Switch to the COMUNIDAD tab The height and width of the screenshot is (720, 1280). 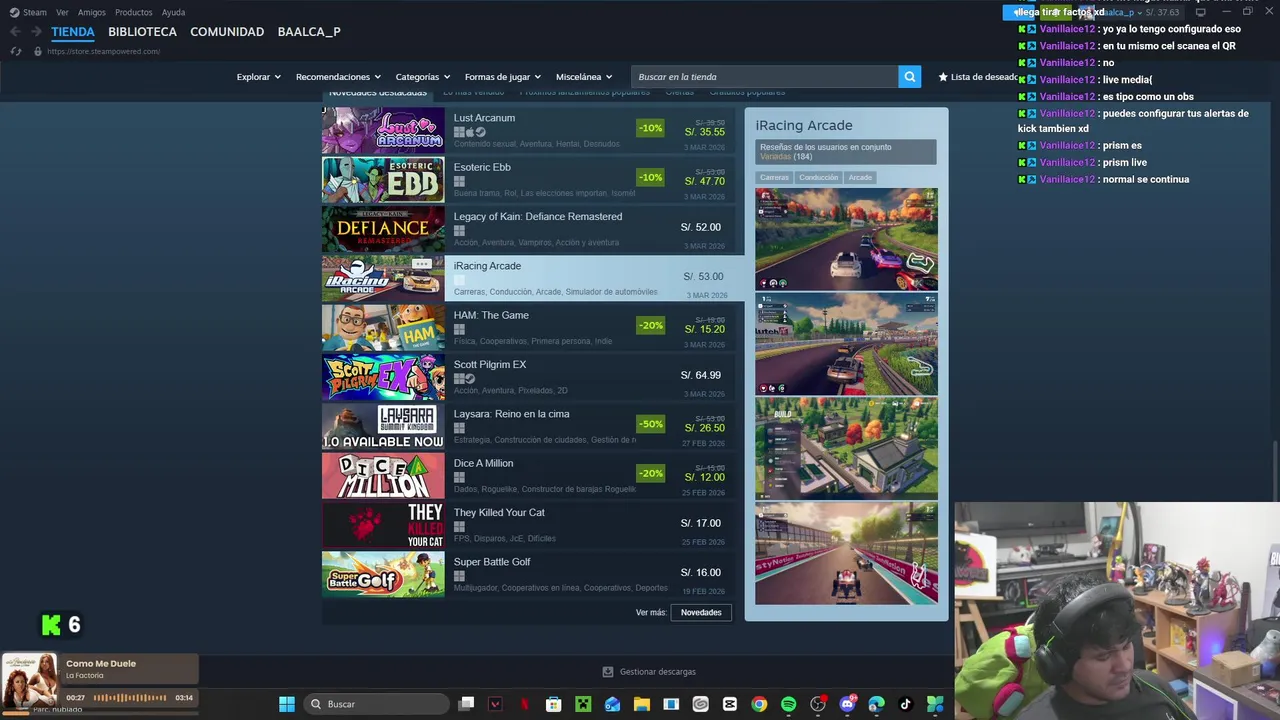(x=227, y=32)
